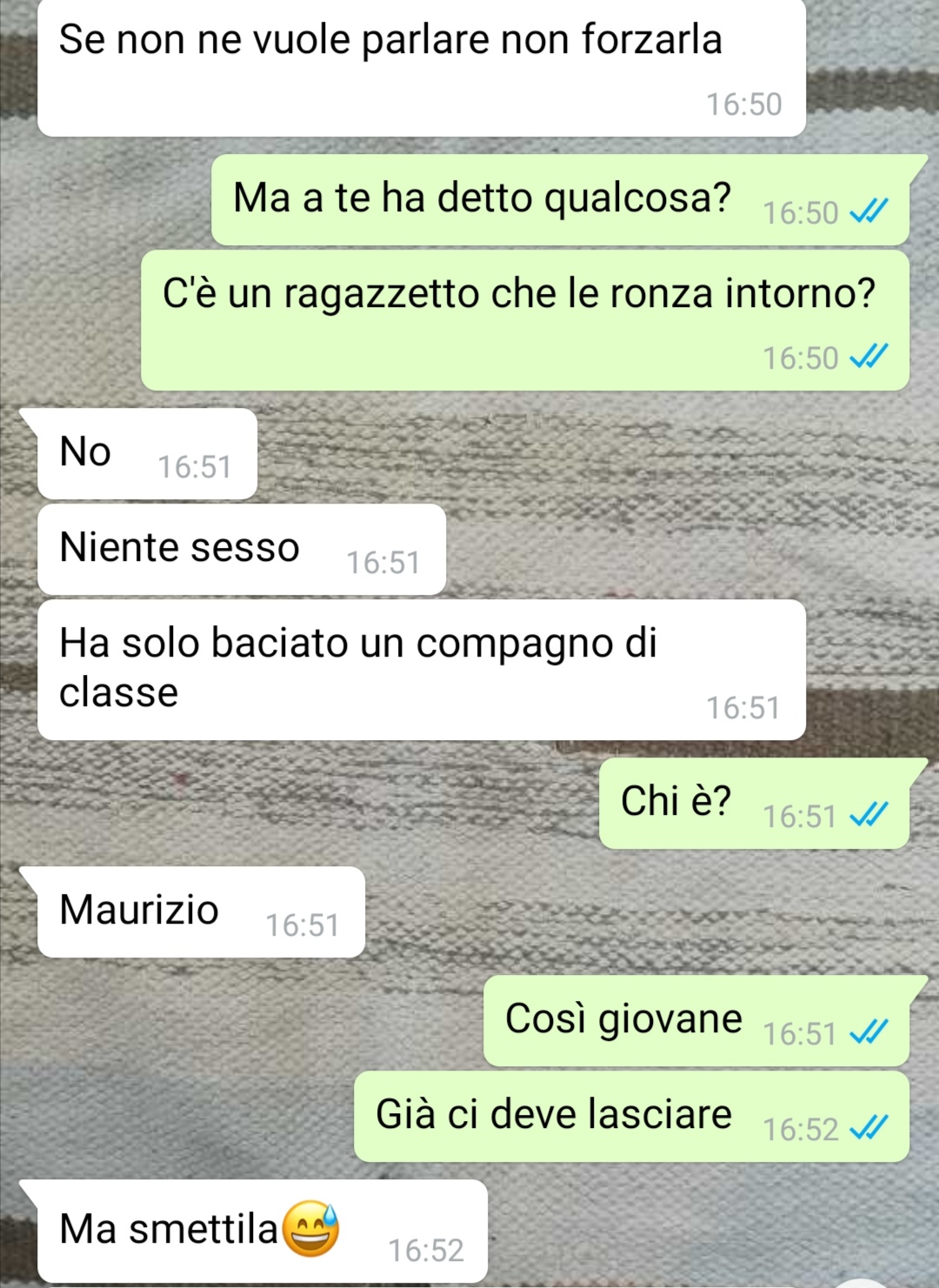Tap the blue double check on "Così giovane"
This screenshot has width=939, height=1288.
coord(869,1032)
